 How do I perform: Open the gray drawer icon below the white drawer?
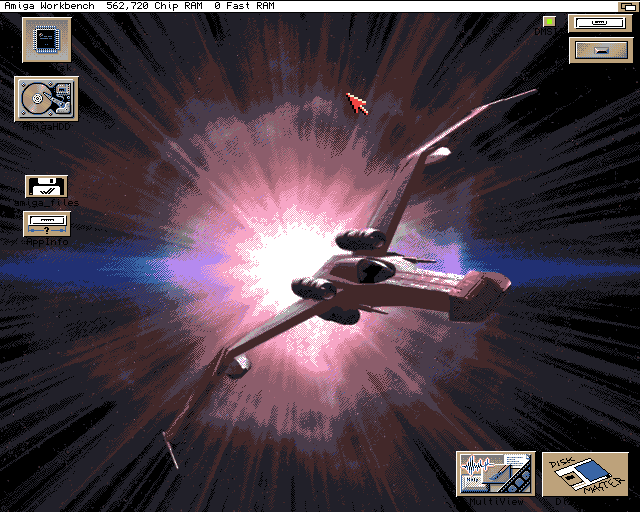click(600, 50)
